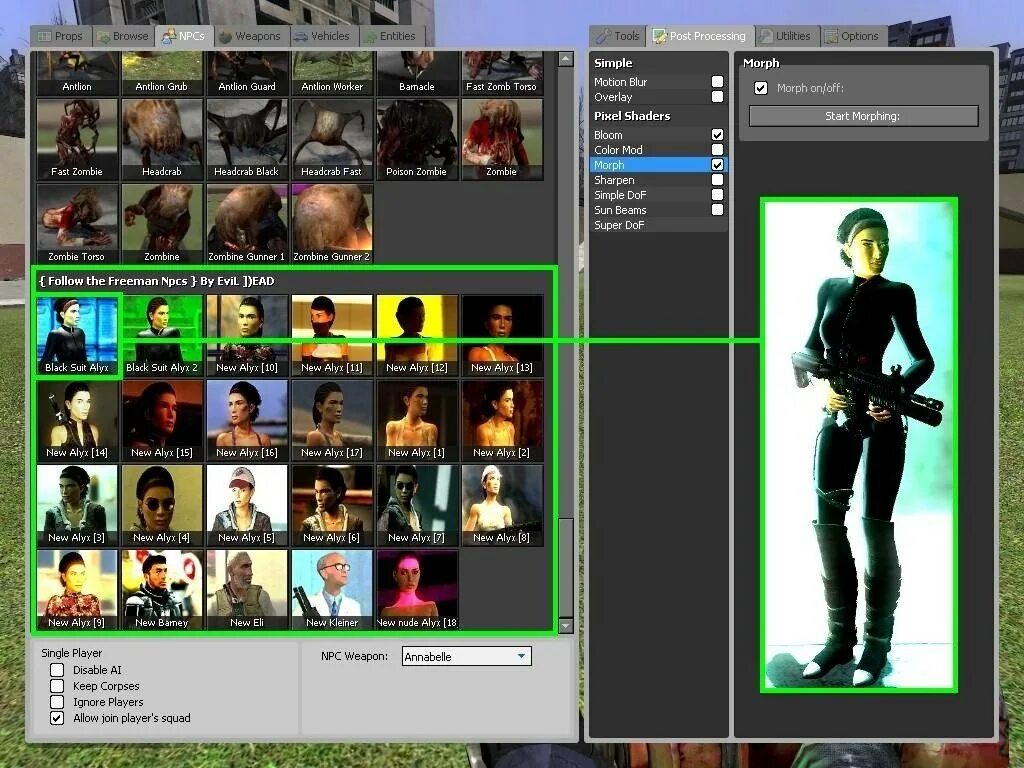Select New Alyx [9] icon
Image resolution: width=1024 pixels, height=768 pixels.
(x=77, y=590)
